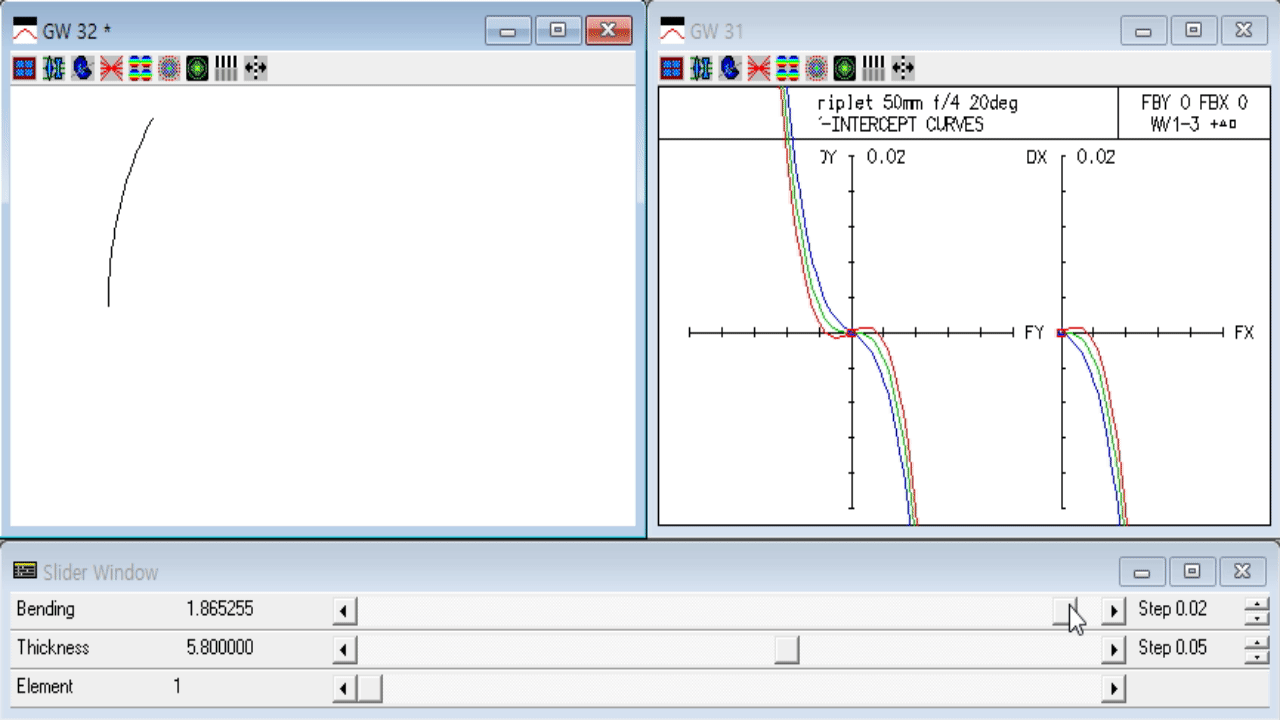Viewport: 1280px width, 720px height.
Task: Click the window setup icon in GW 31
Action: click(672, 68)
